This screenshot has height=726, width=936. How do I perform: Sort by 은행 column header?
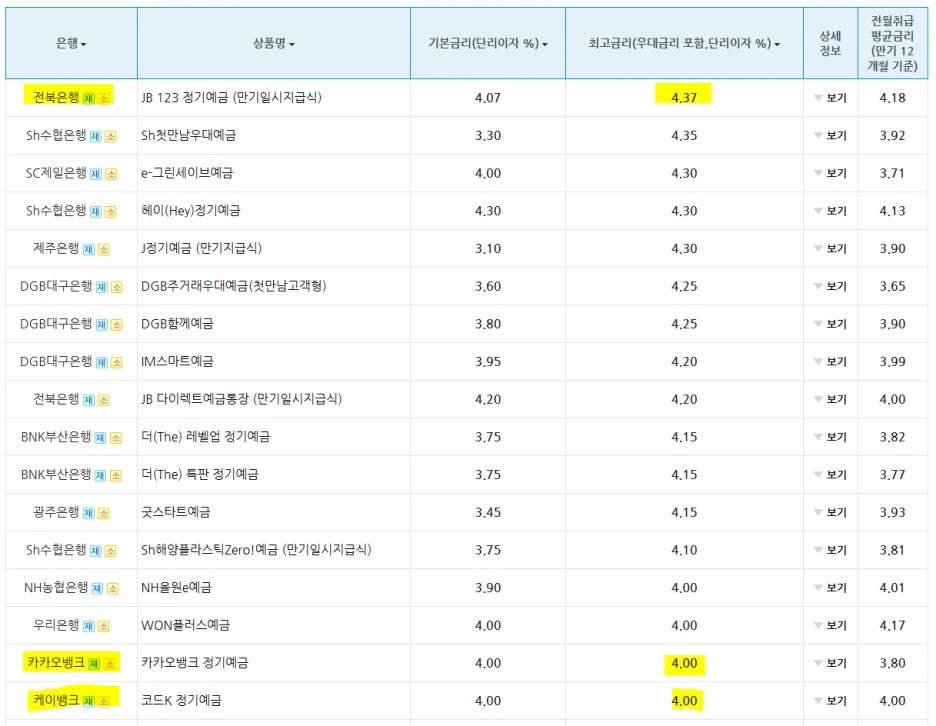tap(71, 43)
